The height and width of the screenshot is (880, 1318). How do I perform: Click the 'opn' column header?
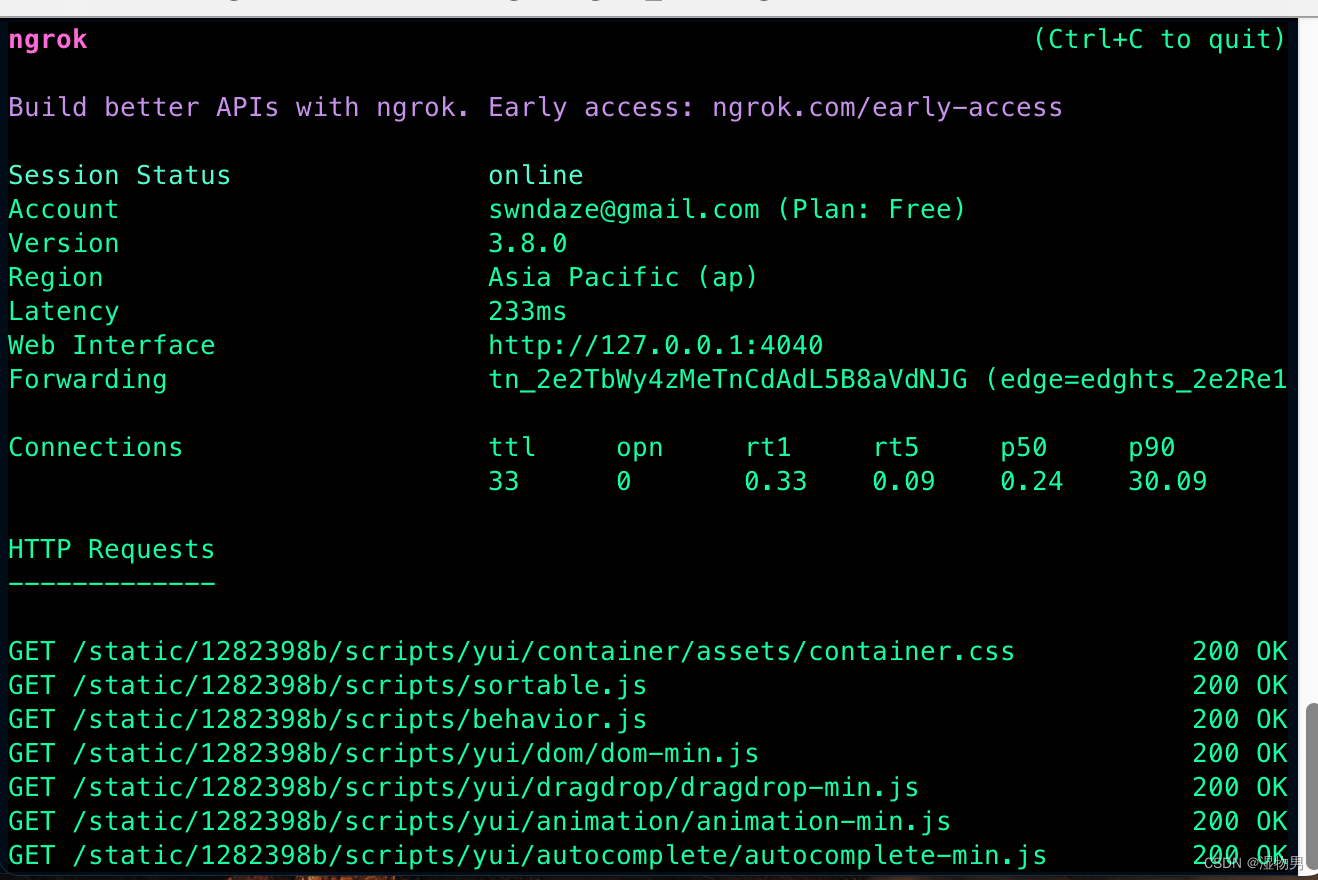pyautogui.click(x=640, y=447)
